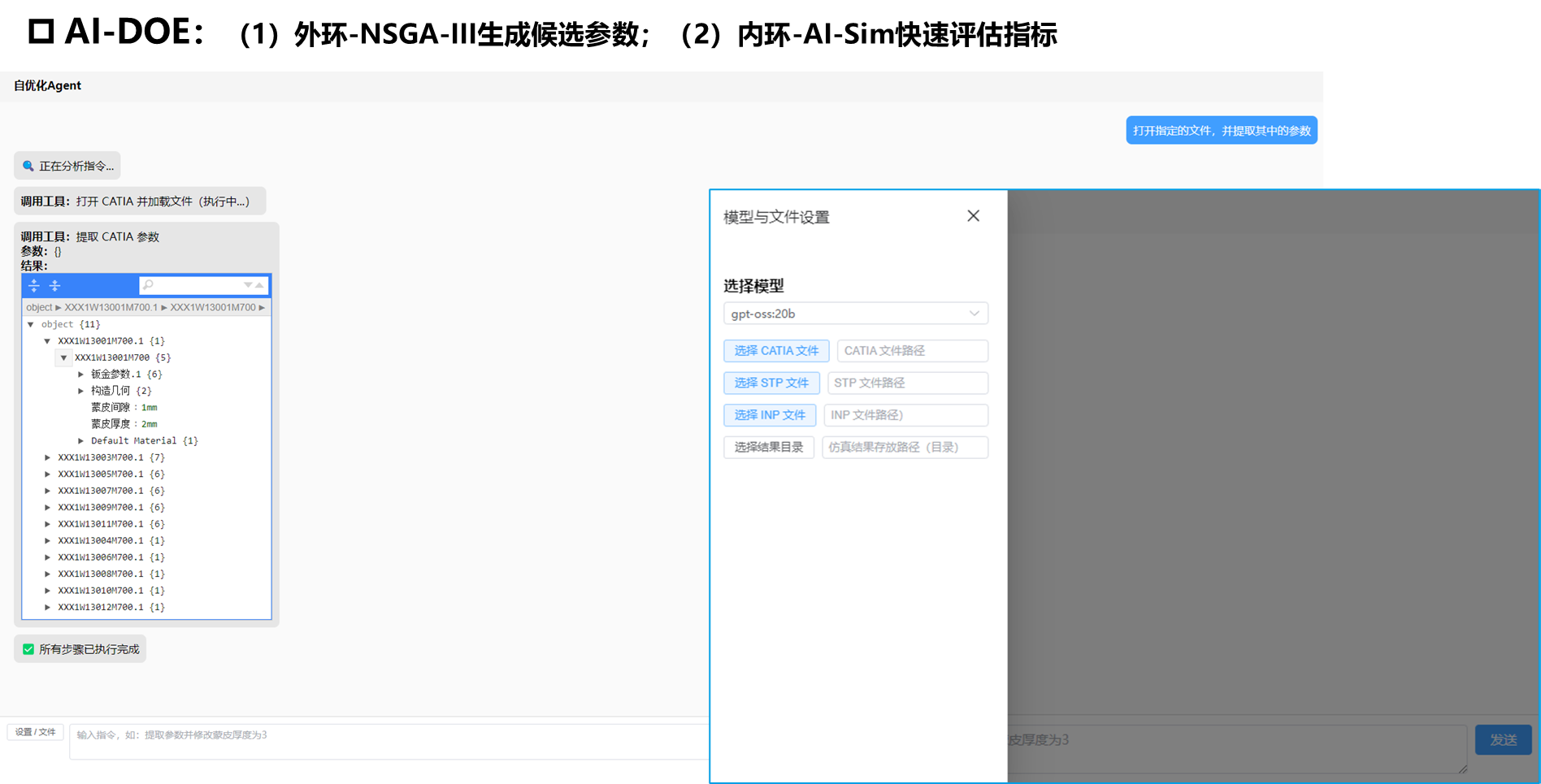Collapse the root object {11} node
The image size is (1541, 784).
(31, 324)
